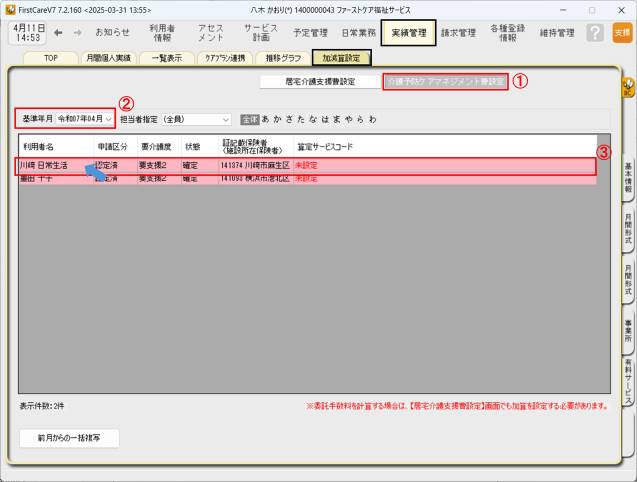Open help with the question mark icon

(x=594, y=32)
